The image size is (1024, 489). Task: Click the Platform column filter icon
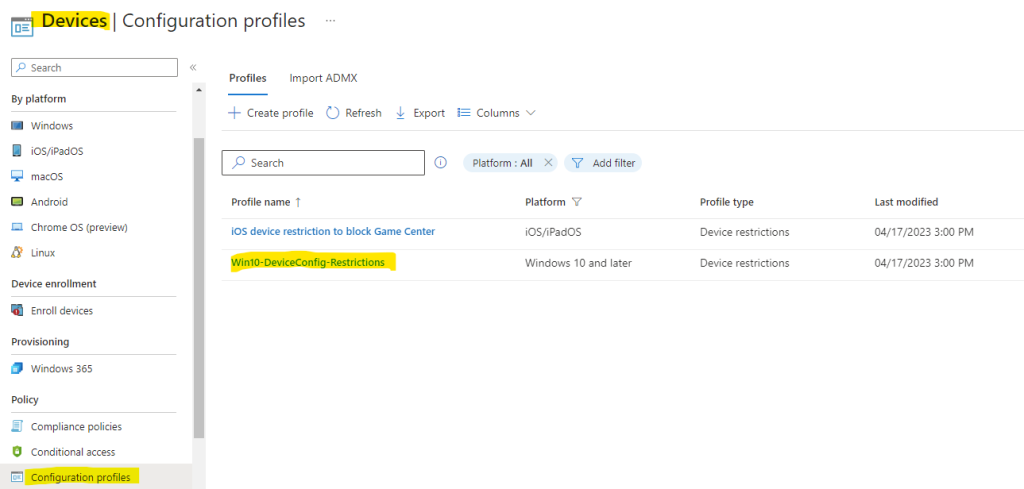[x=577, y=202]
